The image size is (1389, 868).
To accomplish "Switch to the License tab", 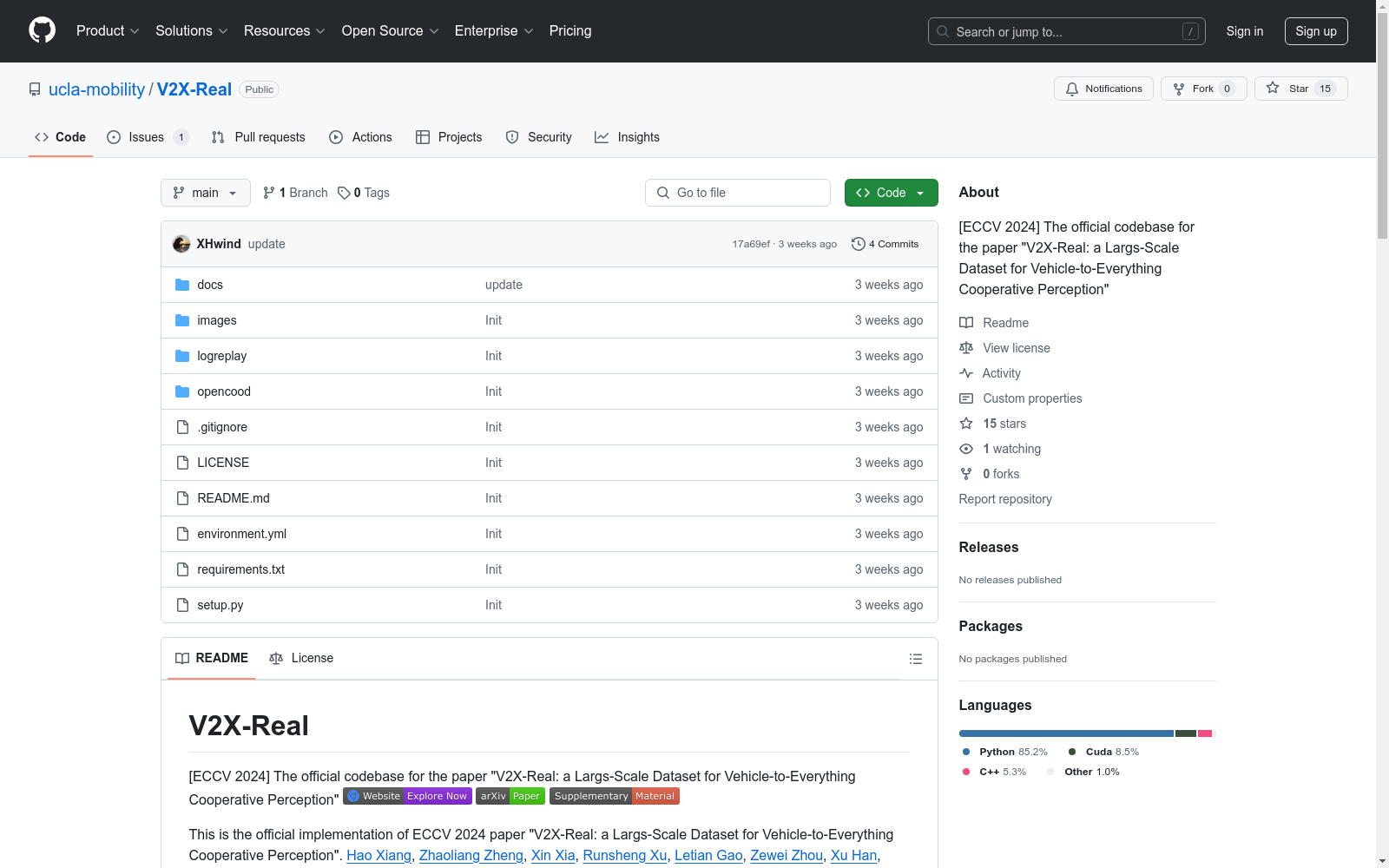I will pos(301,658).
